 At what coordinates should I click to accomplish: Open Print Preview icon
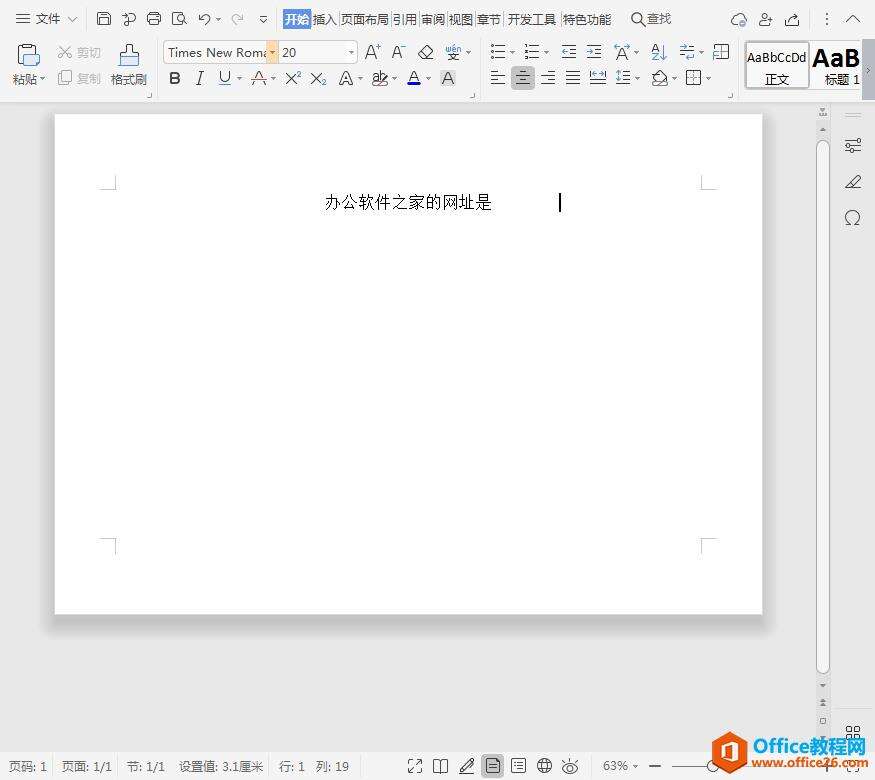pos(179,19)
